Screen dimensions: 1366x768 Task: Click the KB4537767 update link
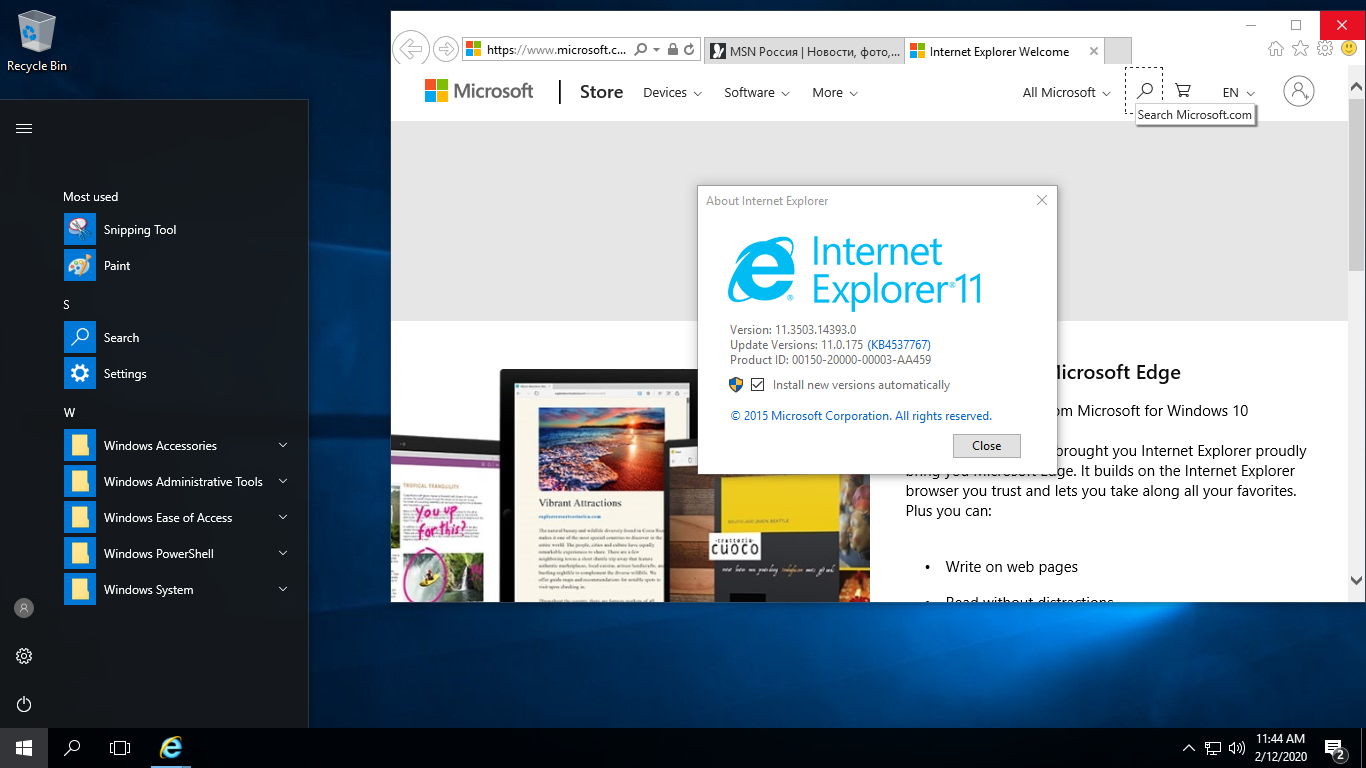pyautogui.click(x=899, y=345)
